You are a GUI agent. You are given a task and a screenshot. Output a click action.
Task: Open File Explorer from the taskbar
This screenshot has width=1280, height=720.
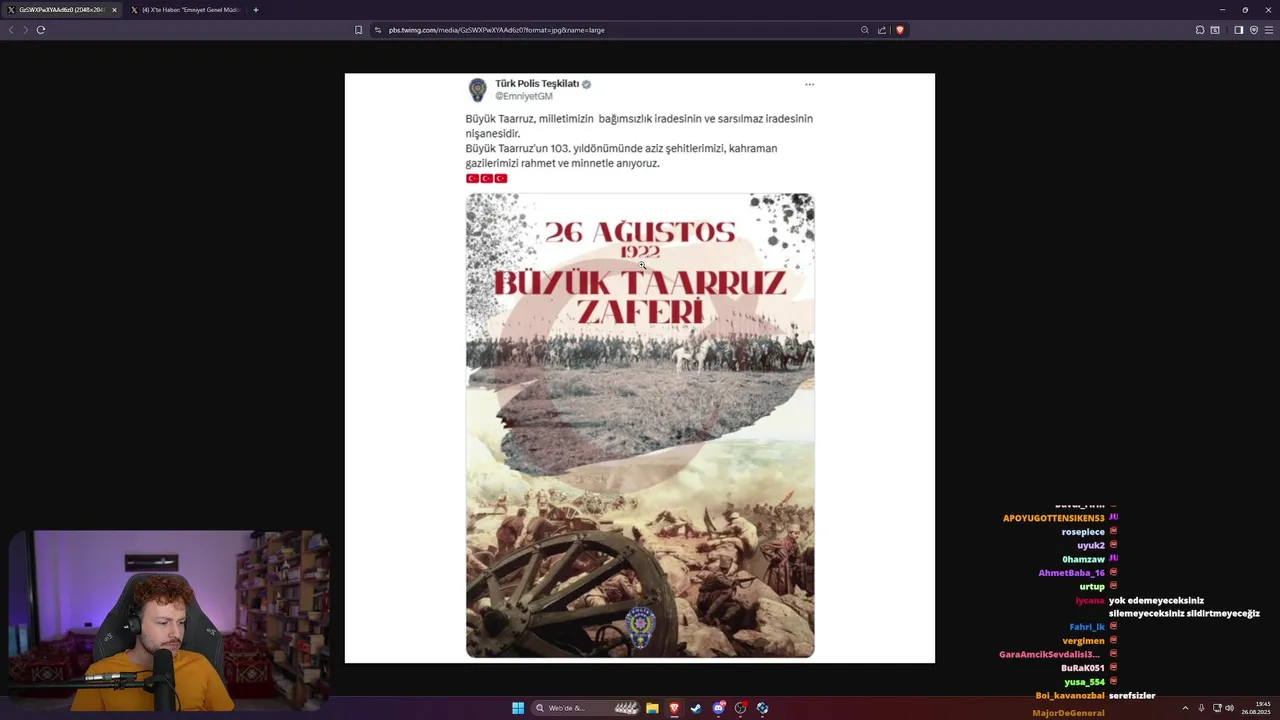coord(652,708)
